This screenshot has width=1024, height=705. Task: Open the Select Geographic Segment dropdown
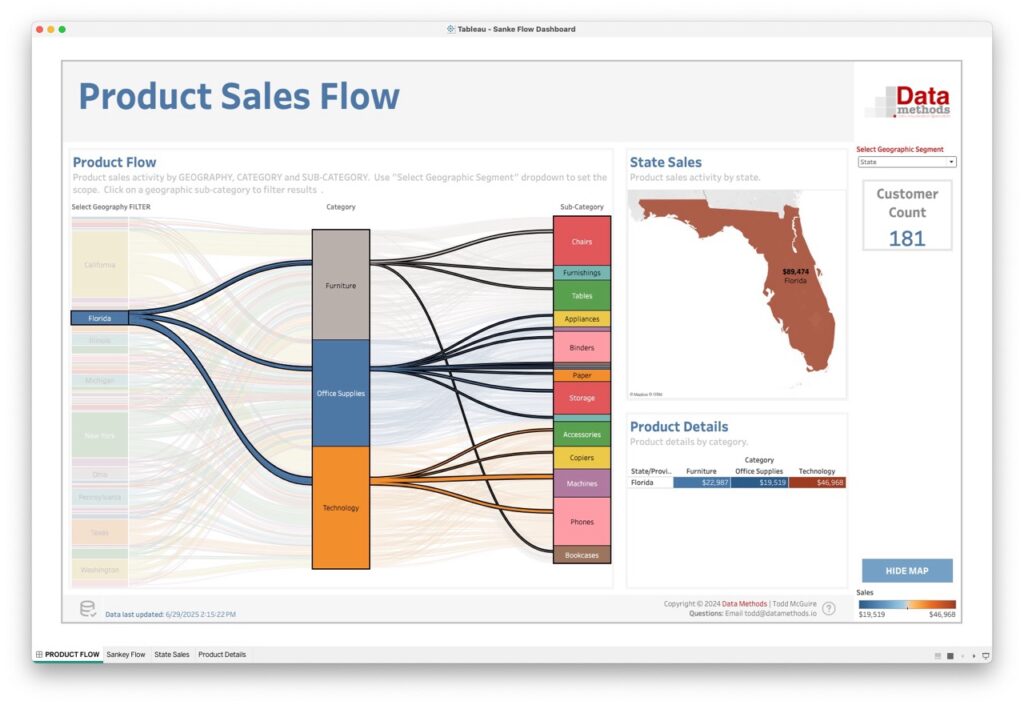tap(907, 162)
